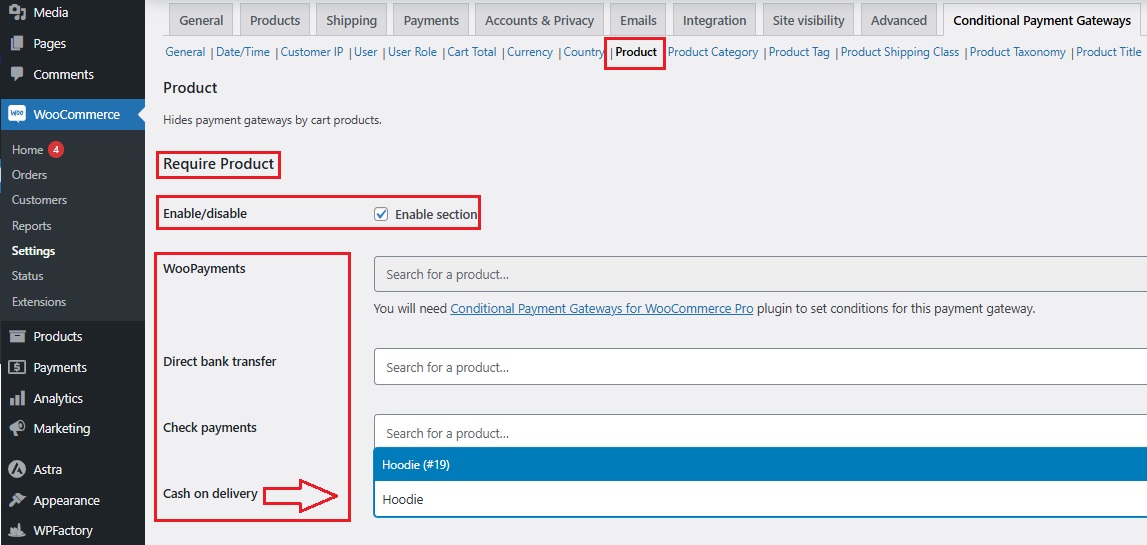This screenshot has height=545, width=1147.
Task: Open the Integration tab
Action: (715, 20)
